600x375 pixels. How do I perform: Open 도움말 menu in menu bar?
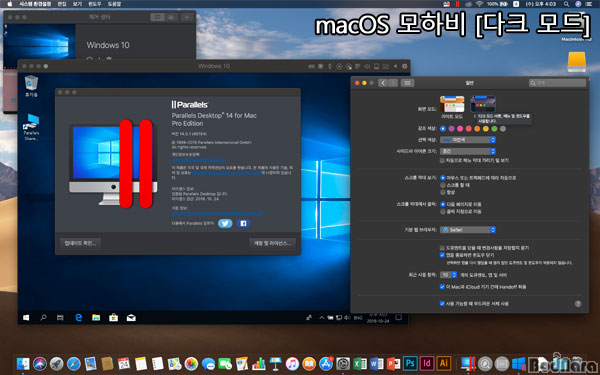(x=114, y=4)
